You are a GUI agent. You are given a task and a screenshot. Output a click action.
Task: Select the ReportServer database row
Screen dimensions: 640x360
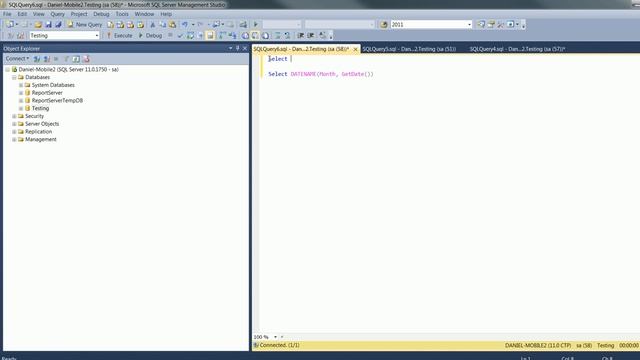[47, 93]
